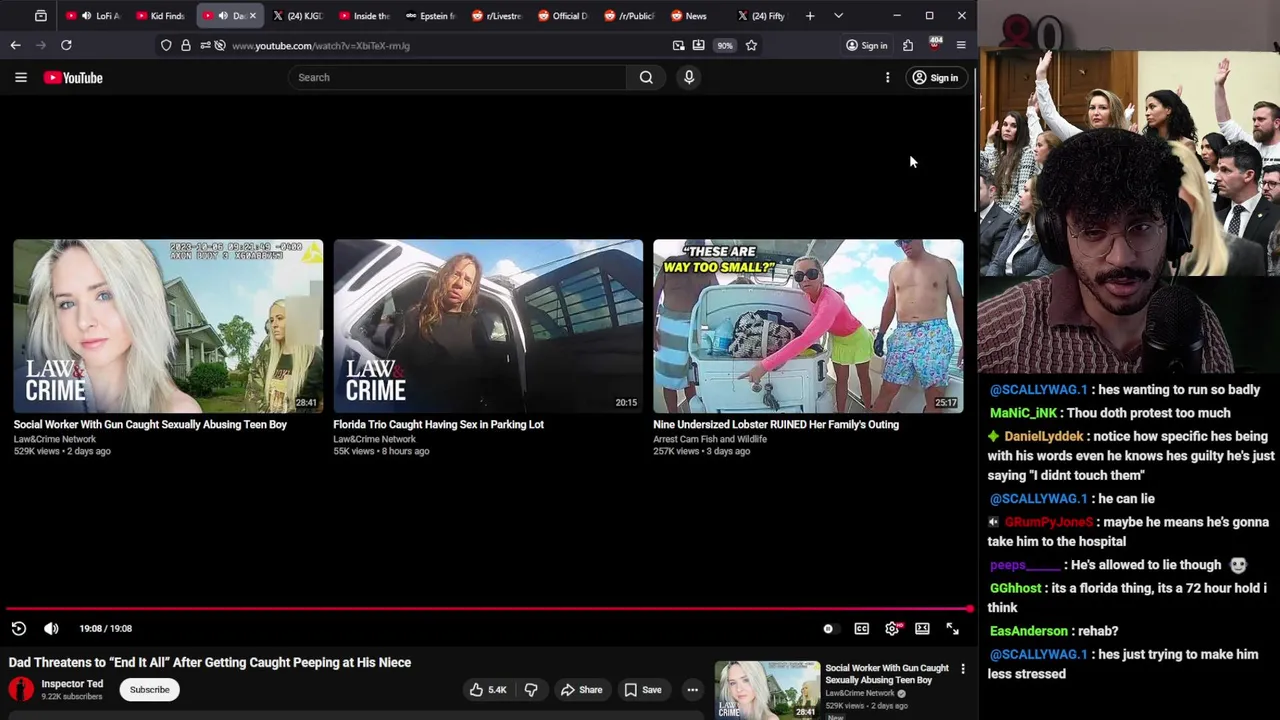Save the video to a playlist
1280x720 pixels.
click(642, 689)
